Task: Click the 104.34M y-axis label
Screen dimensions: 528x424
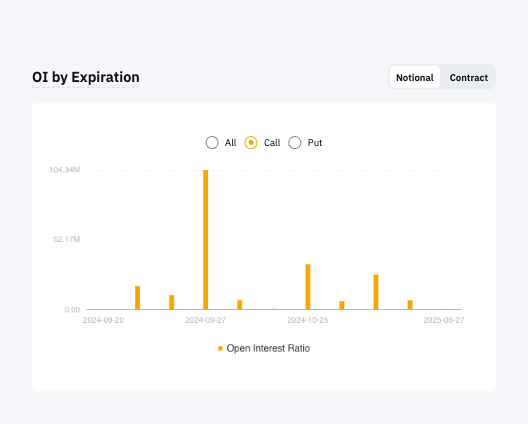Action: click(65, 170)
